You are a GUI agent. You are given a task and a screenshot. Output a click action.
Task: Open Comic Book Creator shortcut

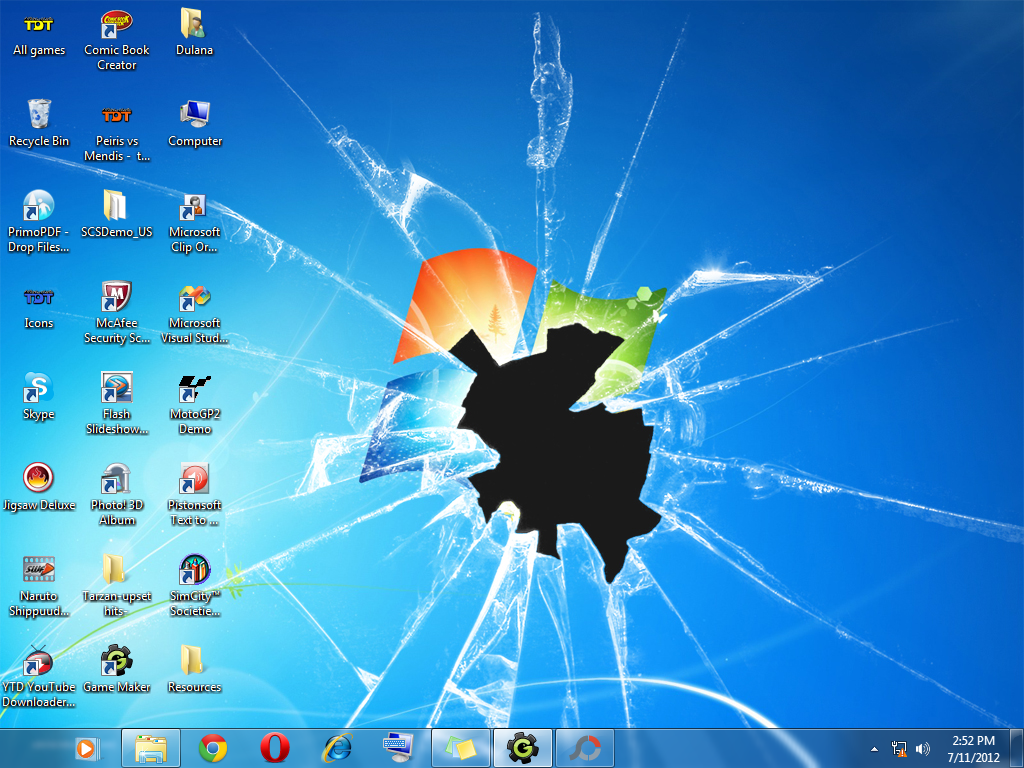coord(117,24)
